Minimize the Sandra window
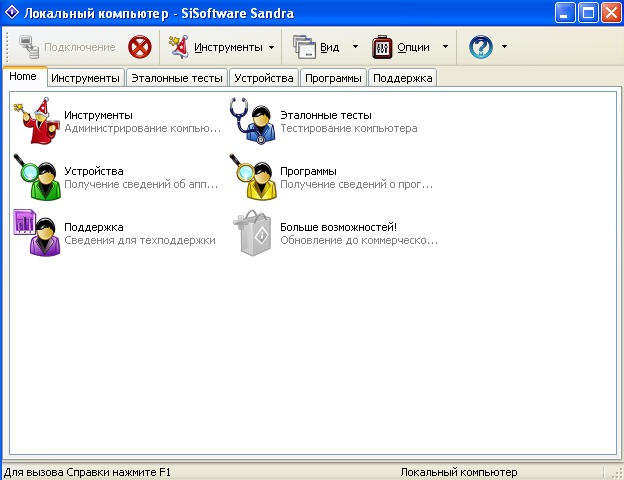 [x=565, y=13]
